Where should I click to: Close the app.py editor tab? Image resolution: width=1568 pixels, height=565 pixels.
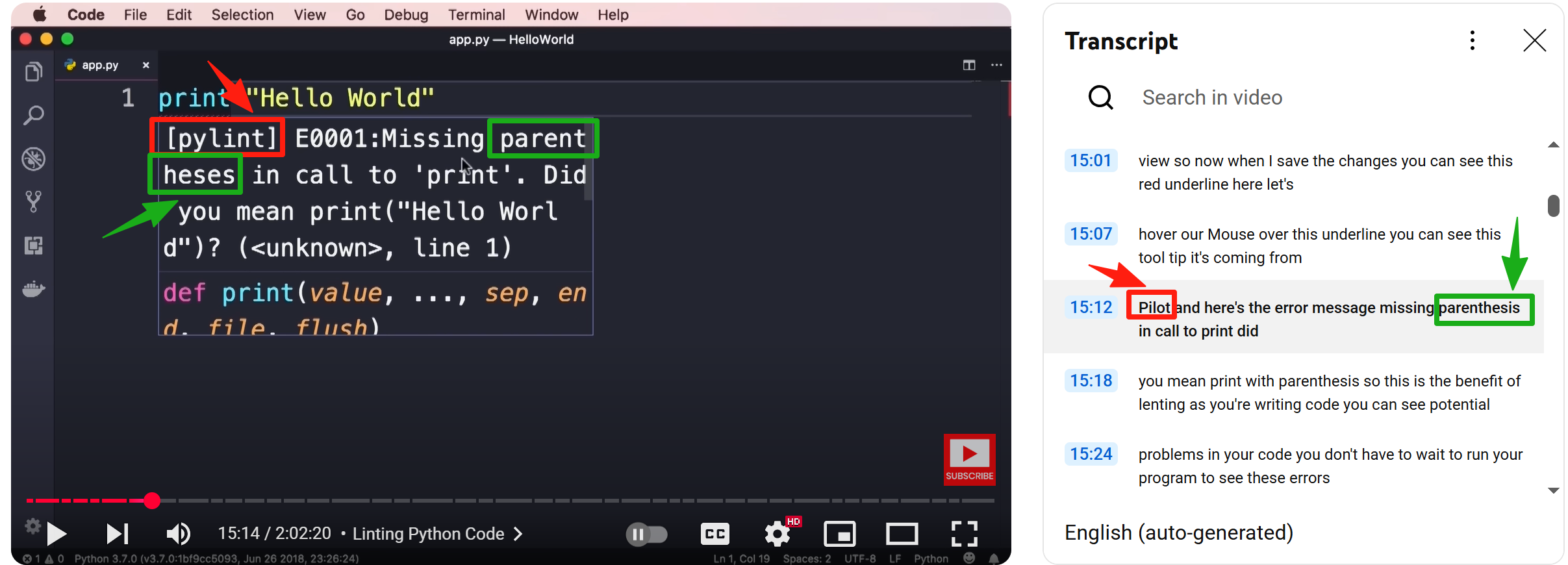(145, 65)
